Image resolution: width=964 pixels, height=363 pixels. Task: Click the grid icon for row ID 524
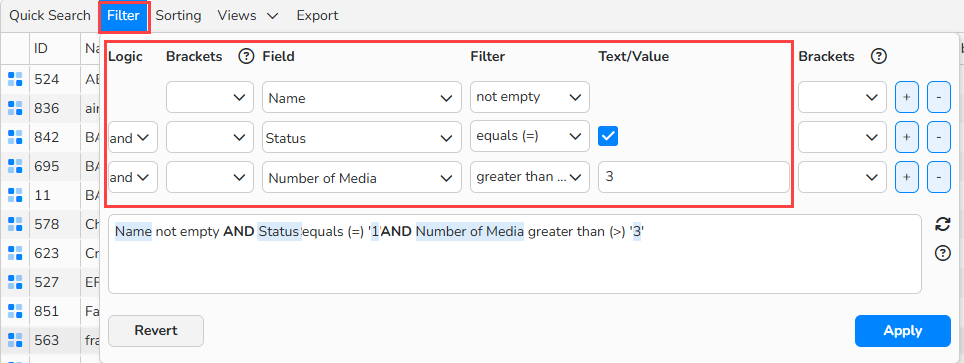tap(15, 79)
